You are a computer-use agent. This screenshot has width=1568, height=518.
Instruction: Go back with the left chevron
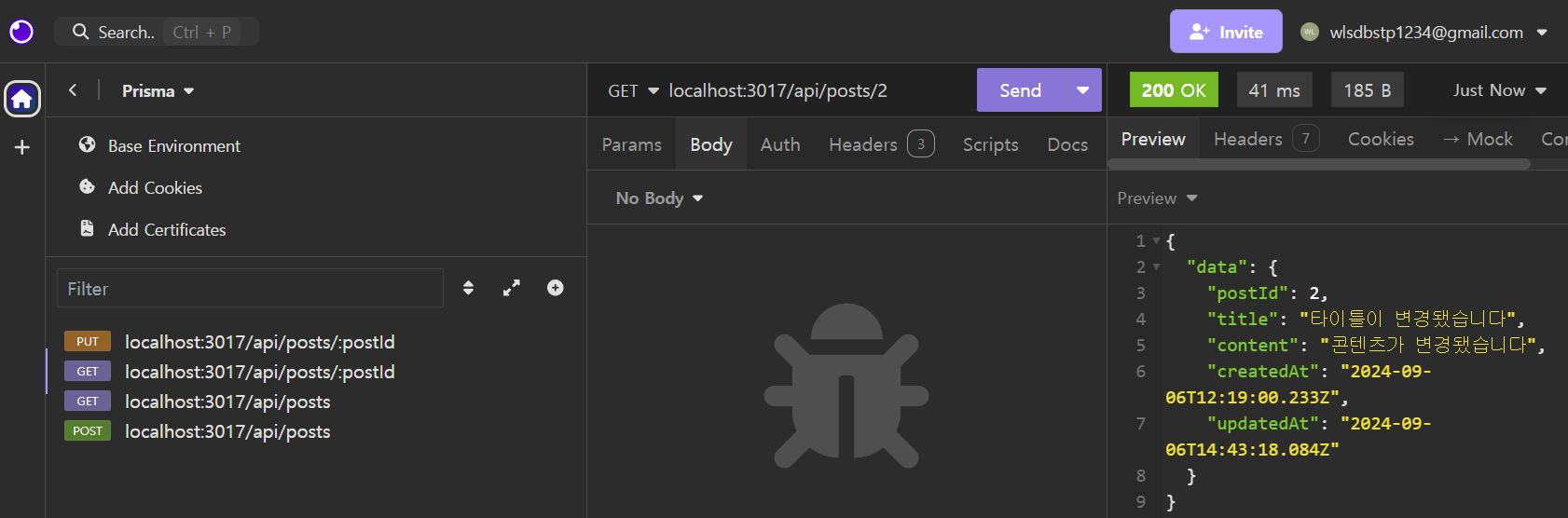point(73,90)
